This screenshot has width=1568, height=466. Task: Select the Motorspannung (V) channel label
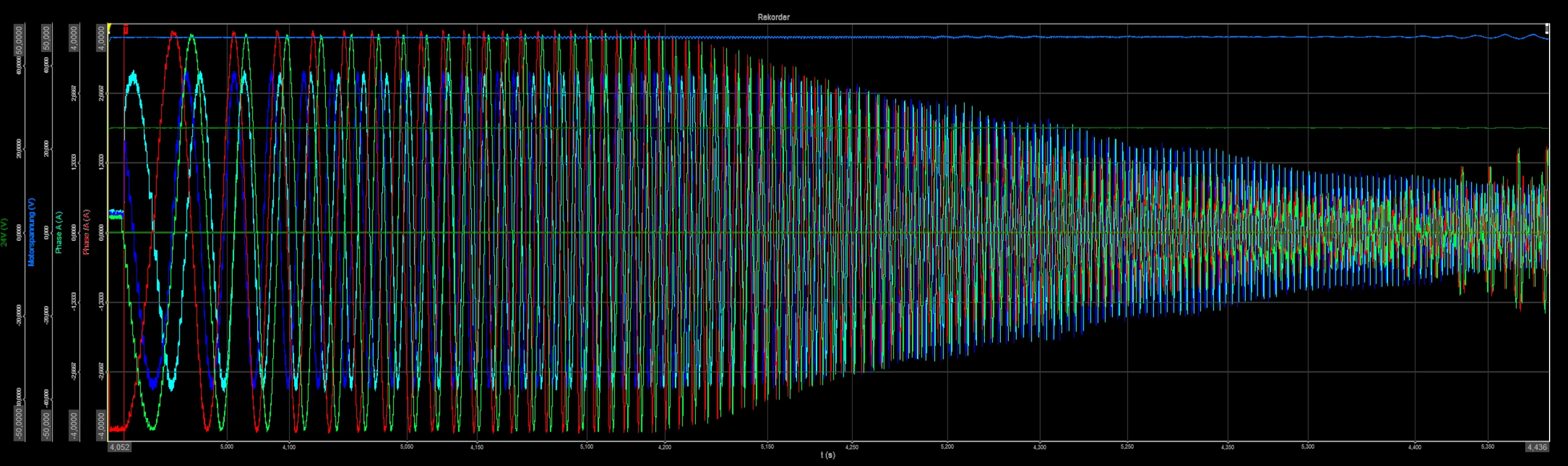[x=32, y=232]
